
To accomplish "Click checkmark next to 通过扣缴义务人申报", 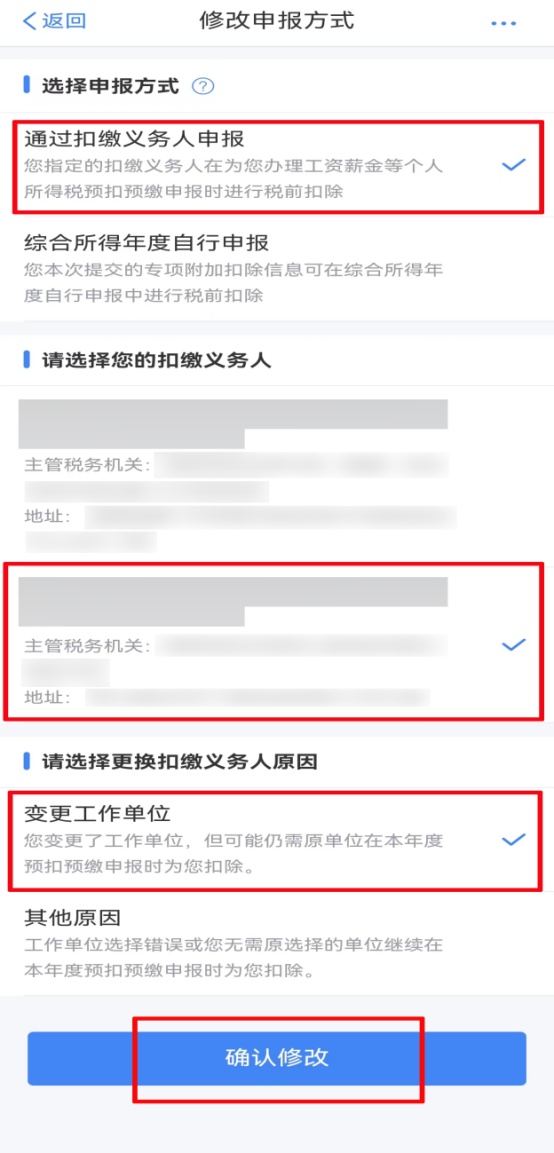I will [x=513, y=165].
